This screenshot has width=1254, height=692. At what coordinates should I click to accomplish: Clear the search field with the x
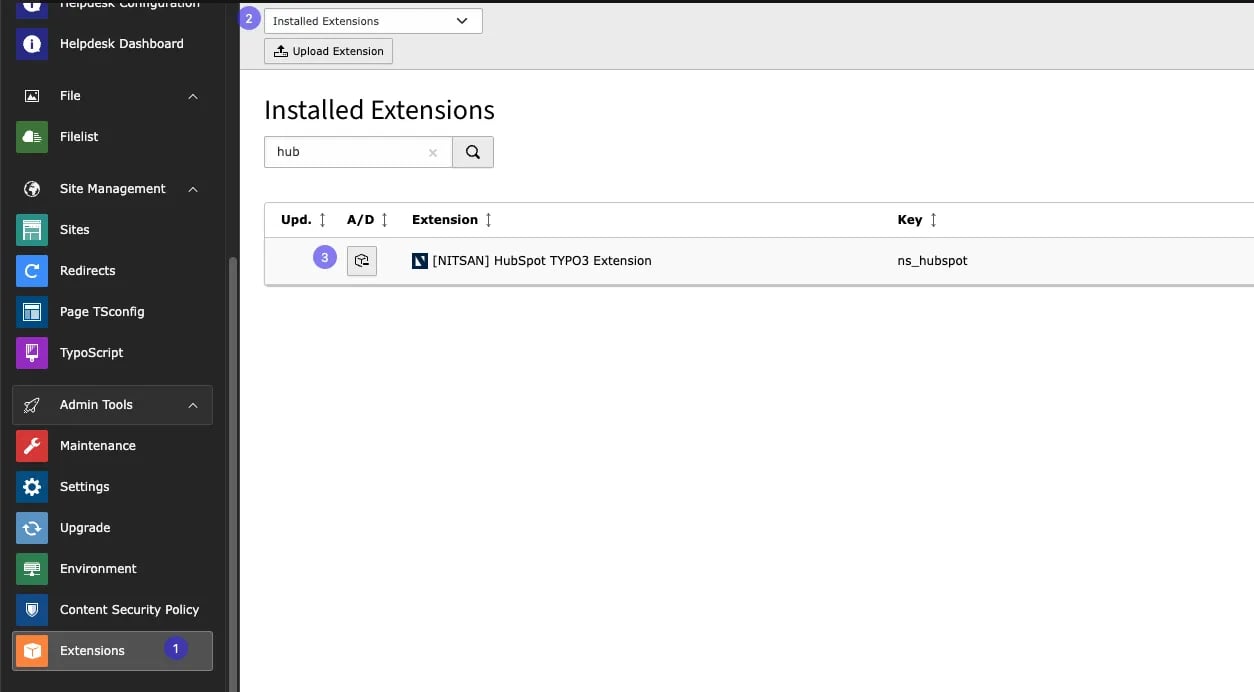[x=433, y=153]
